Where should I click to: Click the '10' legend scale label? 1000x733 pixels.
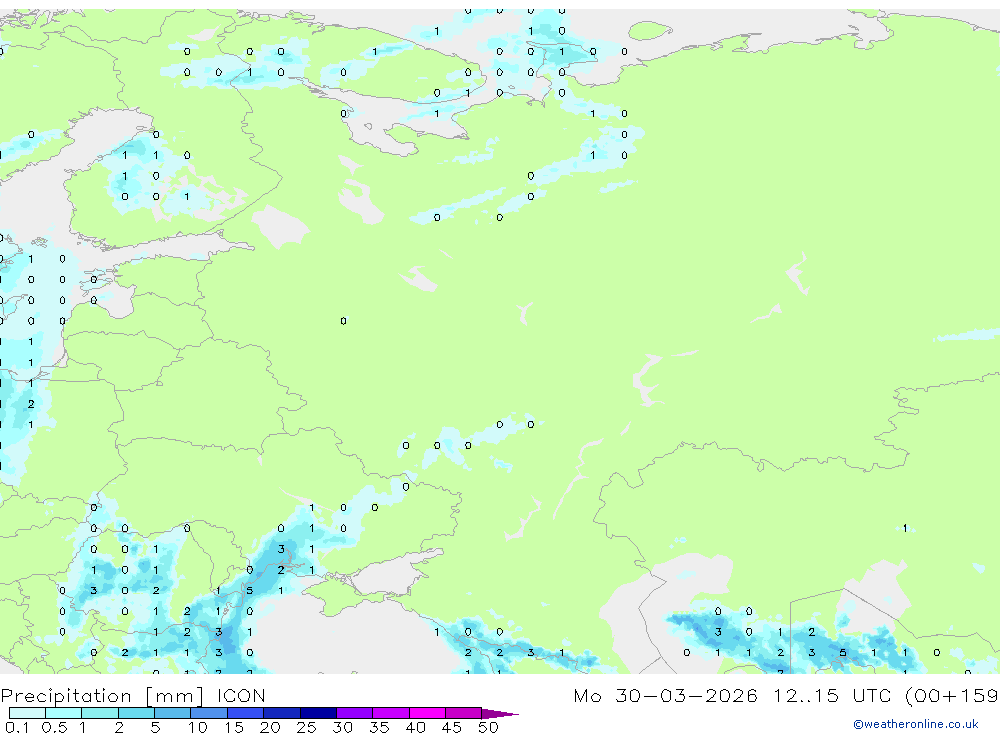click(198, 727)
